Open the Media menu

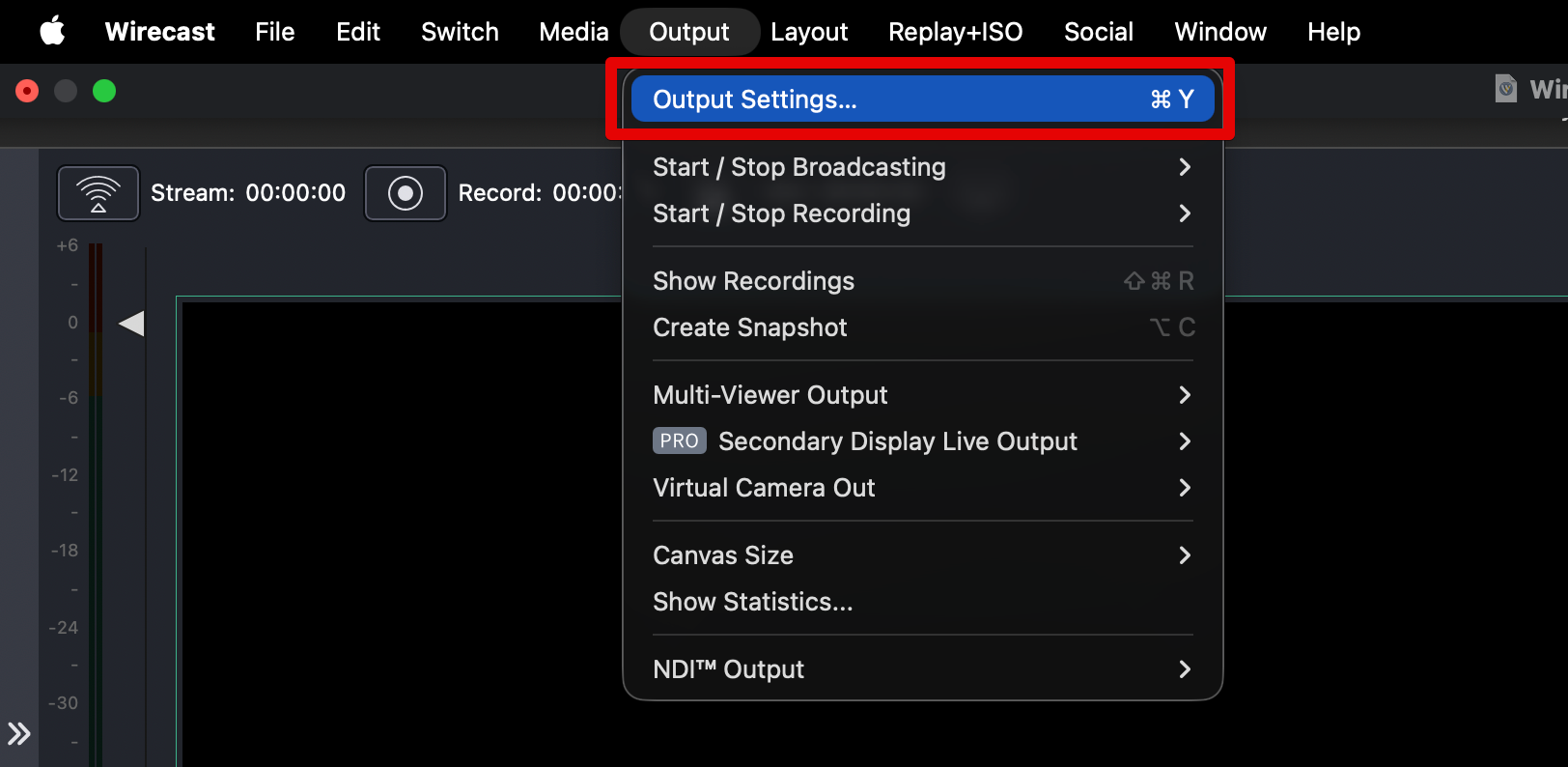click(574, 32)
